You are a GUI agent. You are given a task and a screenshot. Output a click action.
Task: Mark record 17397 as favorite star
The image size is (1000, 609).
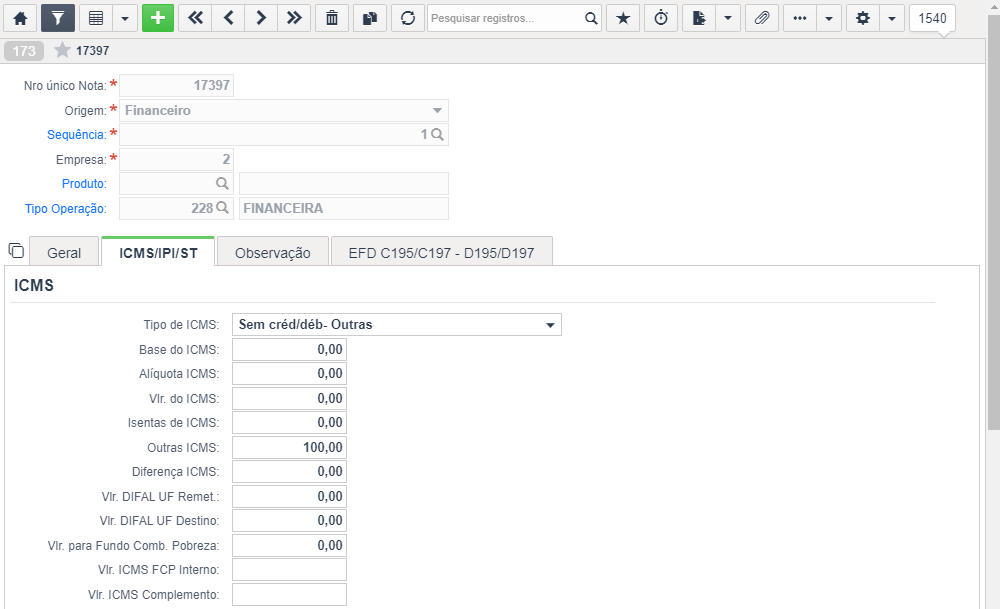pyautogui.click(x=62, y=50)
